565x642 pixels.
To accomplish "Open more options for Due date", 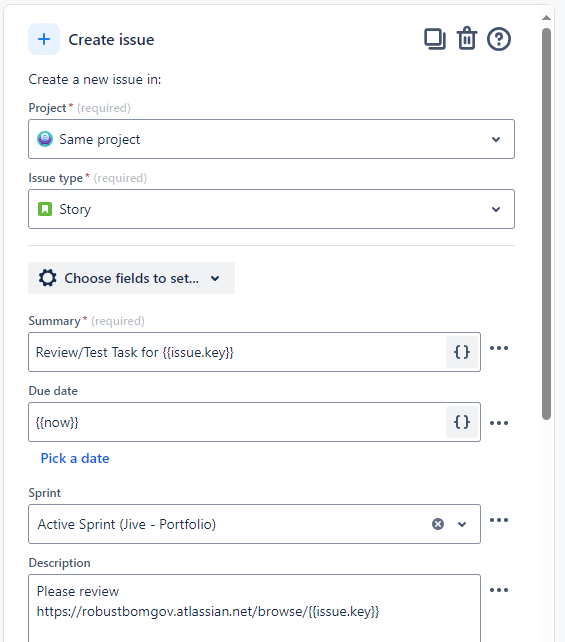I will point(499,423).
